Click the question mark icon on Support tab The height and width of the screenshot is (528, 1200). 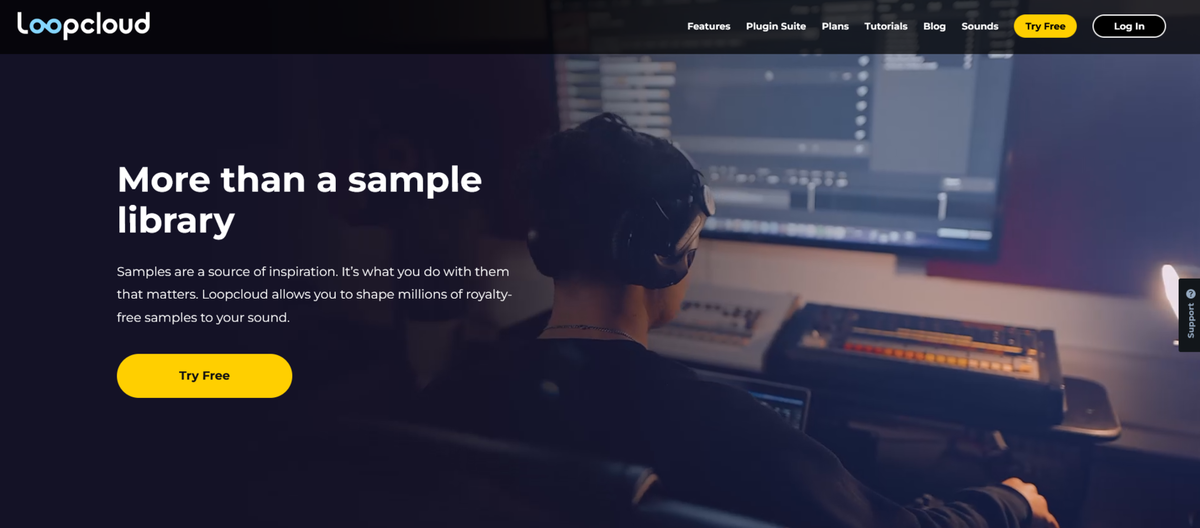click(x=1190, y=294)
